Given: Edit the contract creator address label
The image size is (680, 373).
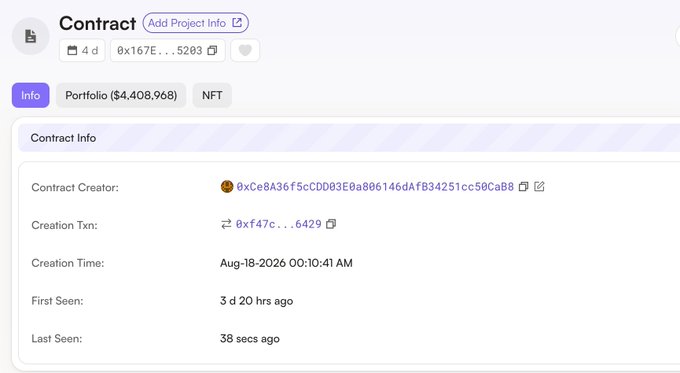Looking at the screenshot, I should point(539,186).
